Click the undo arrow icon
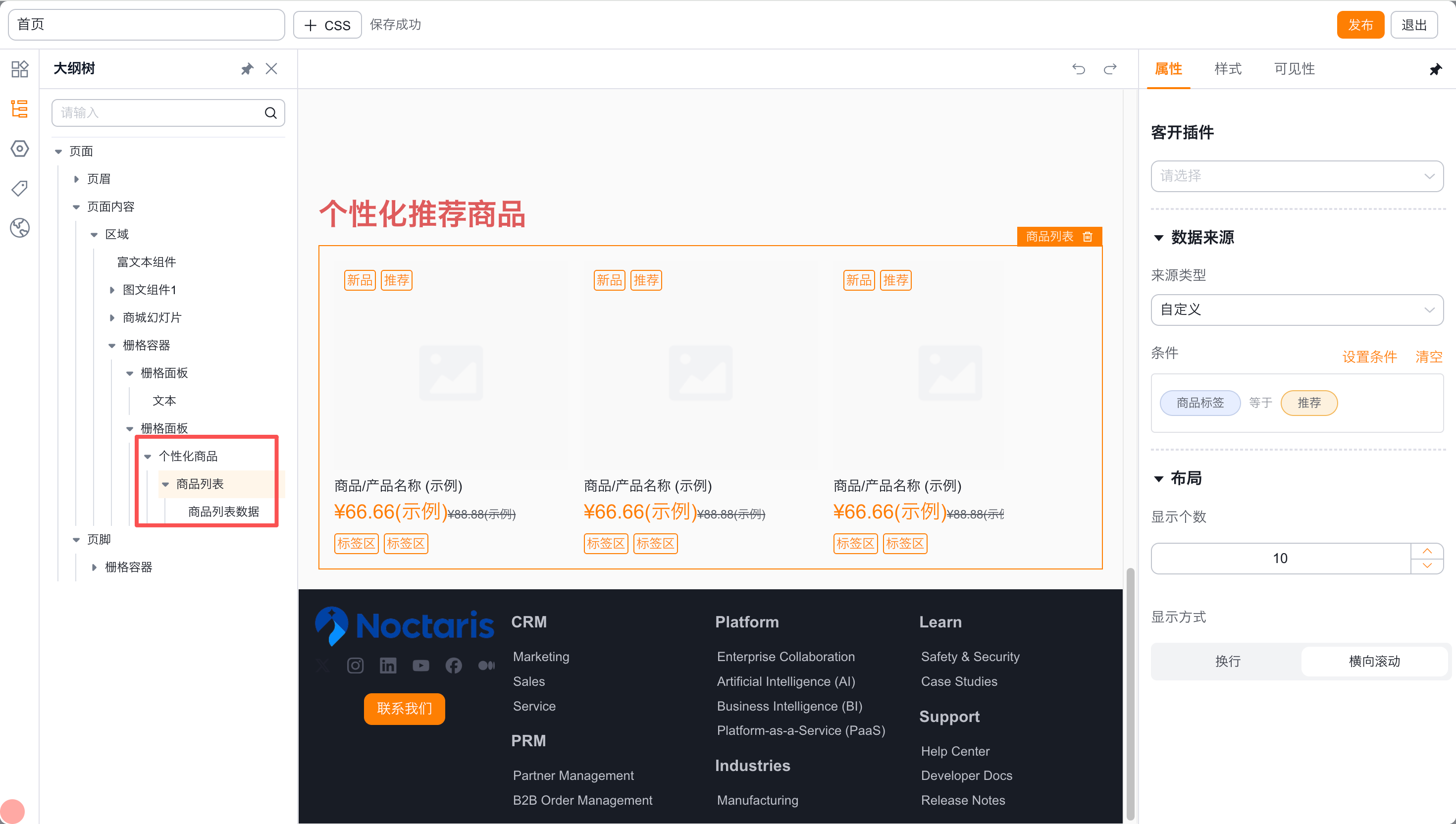The height and width of the screenshot is (824, 1456). click(x=1079, y=69)
